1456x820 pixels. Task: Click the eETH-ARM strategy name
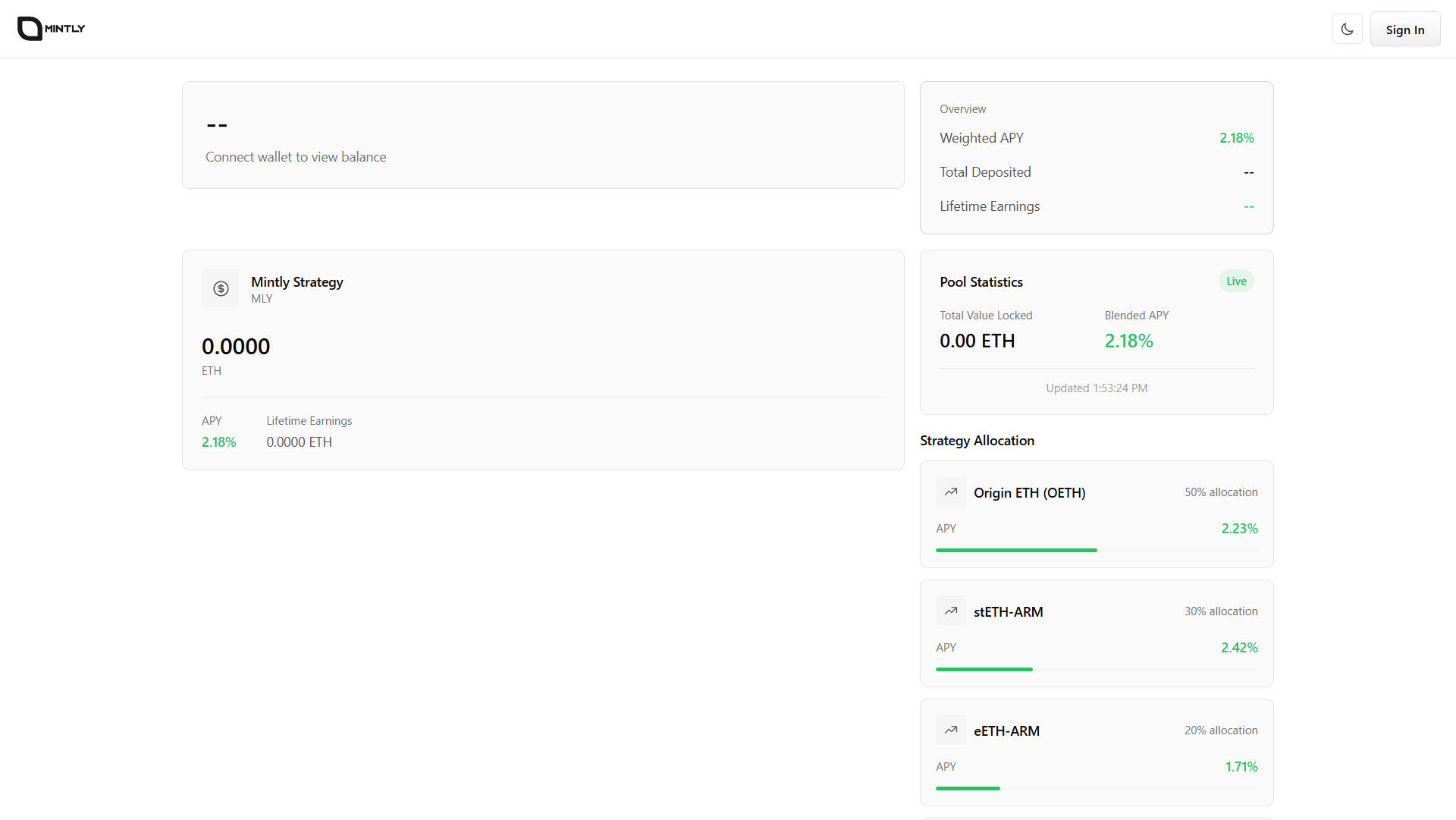pyautogui.click(x=1007, y=731)
